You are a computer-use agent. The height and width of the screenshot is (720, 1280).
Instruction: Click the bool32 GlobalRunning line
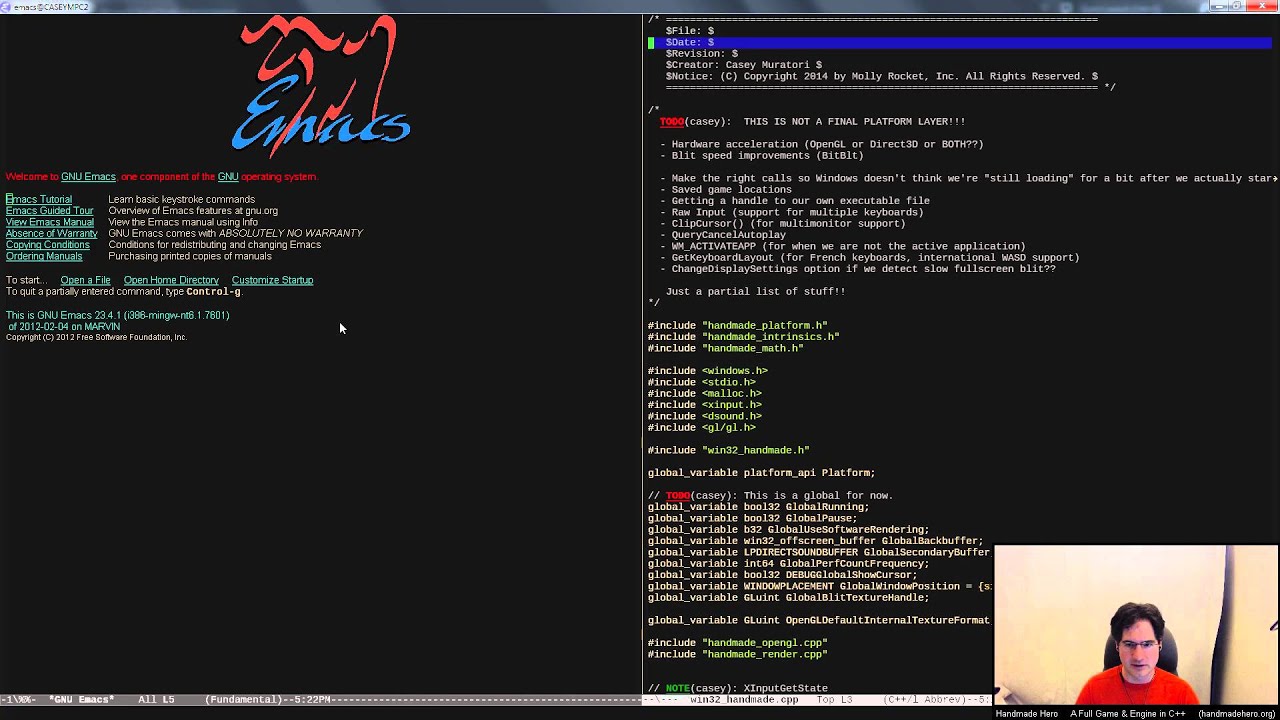point(759,507)
